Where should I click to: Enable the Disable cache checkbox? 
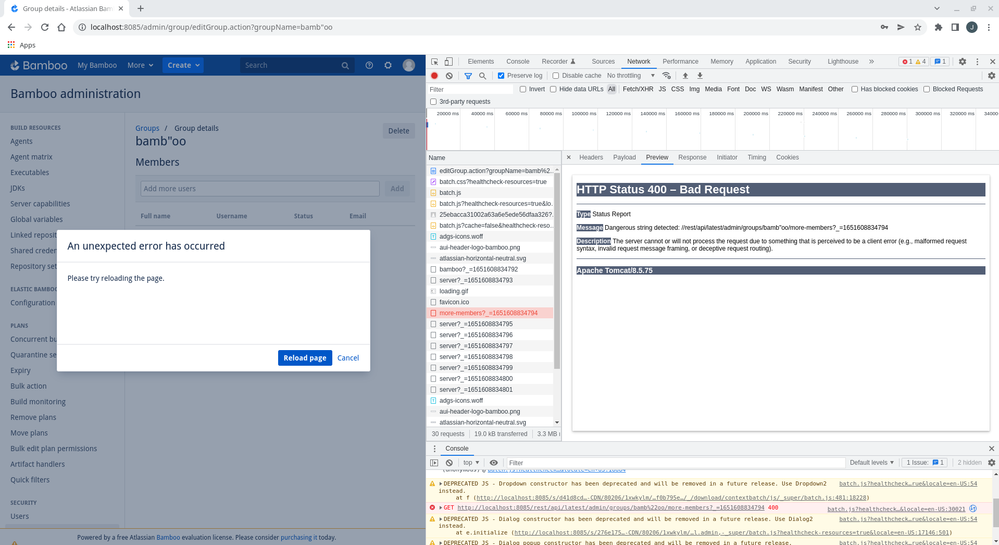[556, 76]
